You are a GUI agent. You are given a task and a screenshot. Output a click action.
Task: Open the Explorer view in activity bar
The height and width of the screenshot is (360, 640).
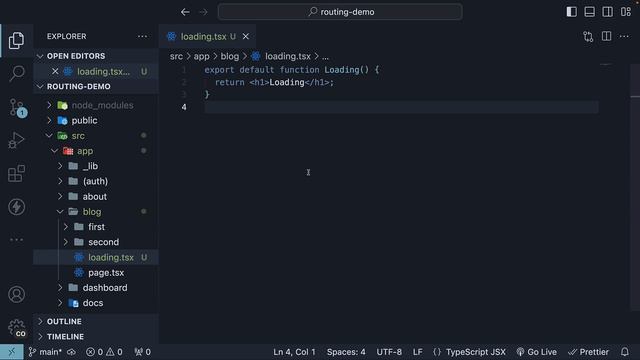click(16, 40)
